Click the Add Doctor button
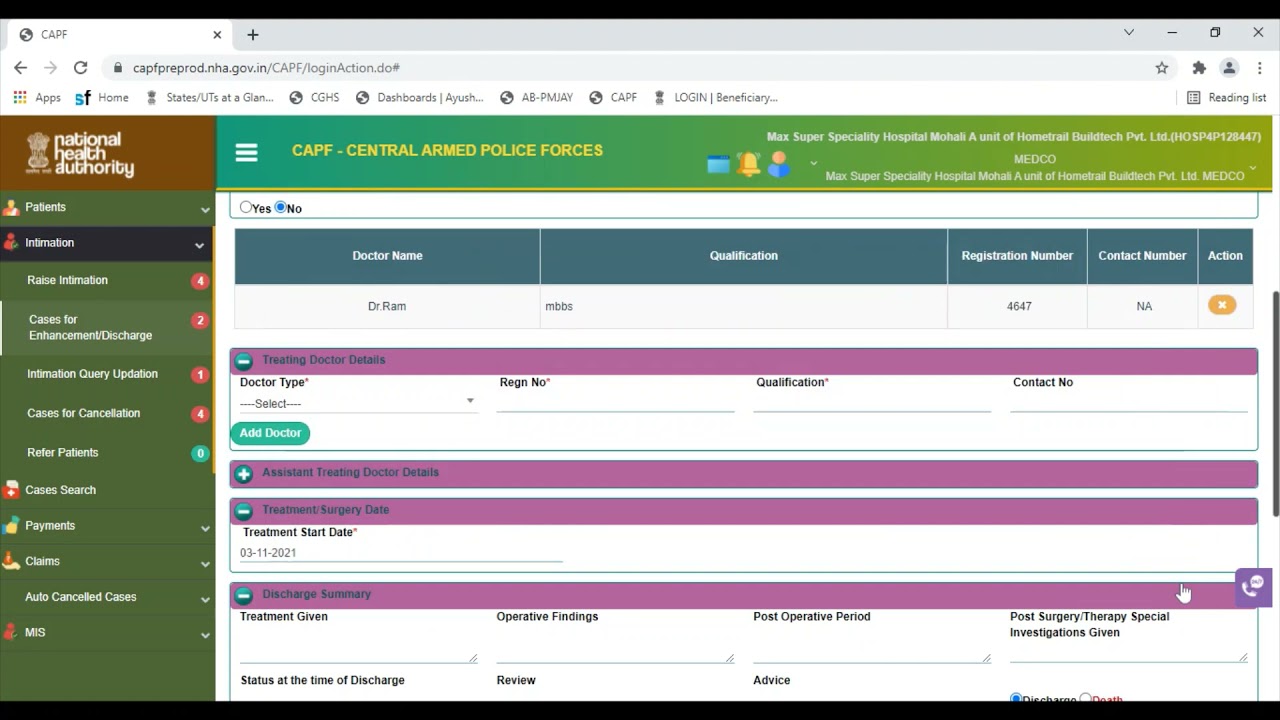 tap(270, 433)
